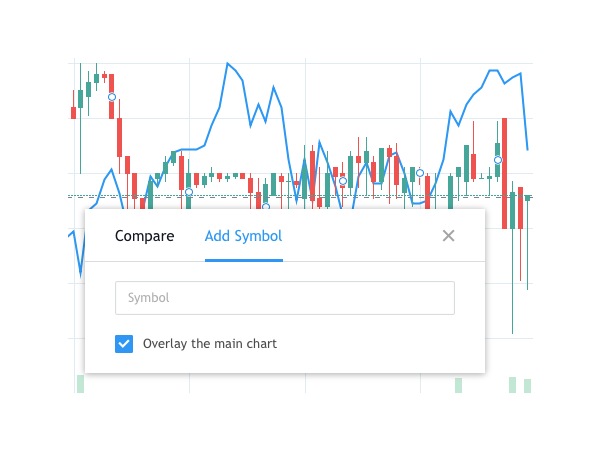This screenshot has width=600, height=450.
Task: Select the tallest red candlestick near right edge
Action: [504, 173]
